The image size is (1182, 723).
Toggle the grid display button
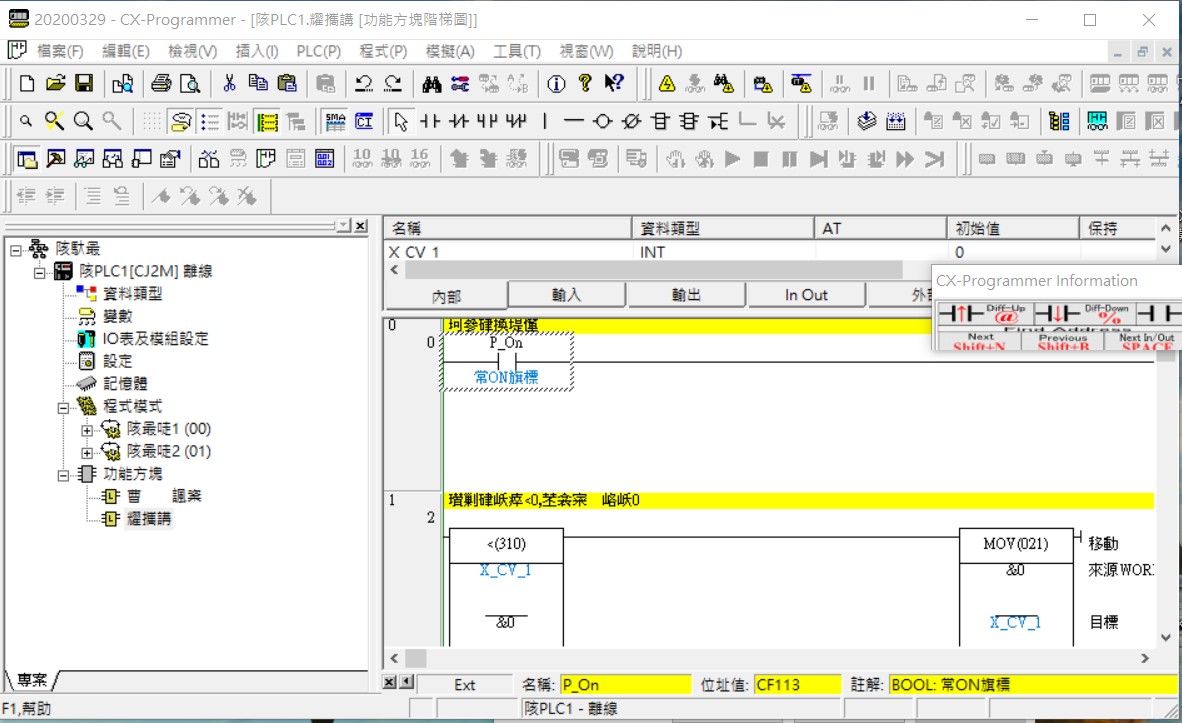click(151, 122)
